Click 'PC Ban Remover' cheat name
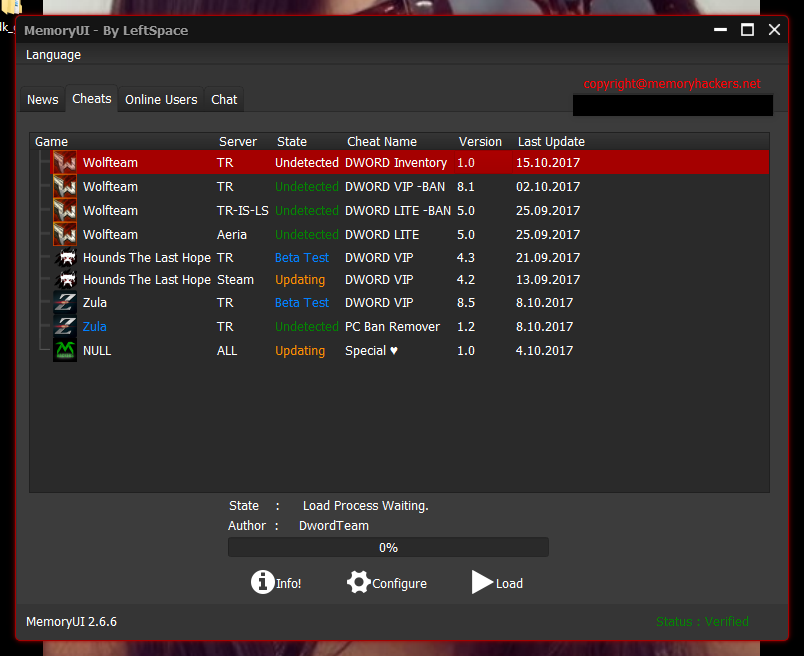This screenshot has width=804, height=656. point(392,326)
